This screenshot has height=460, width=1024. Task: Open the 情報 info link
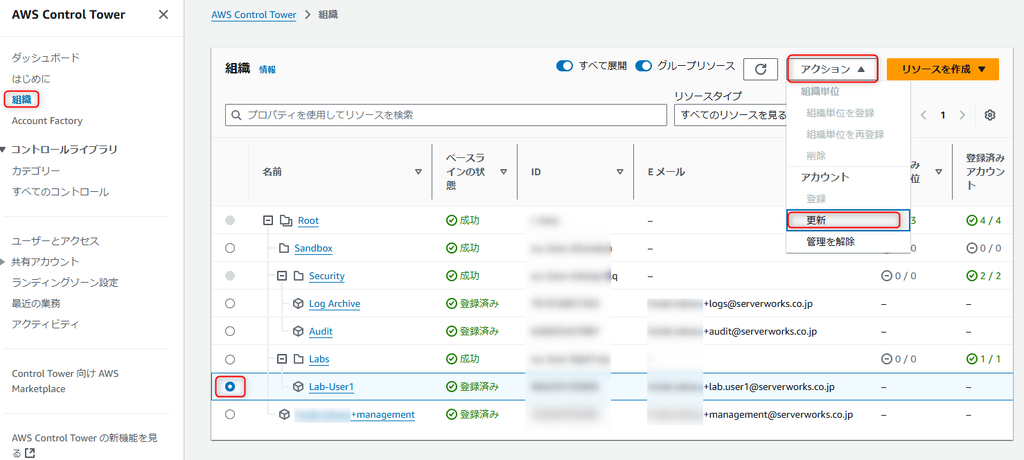tap(267, 69)
